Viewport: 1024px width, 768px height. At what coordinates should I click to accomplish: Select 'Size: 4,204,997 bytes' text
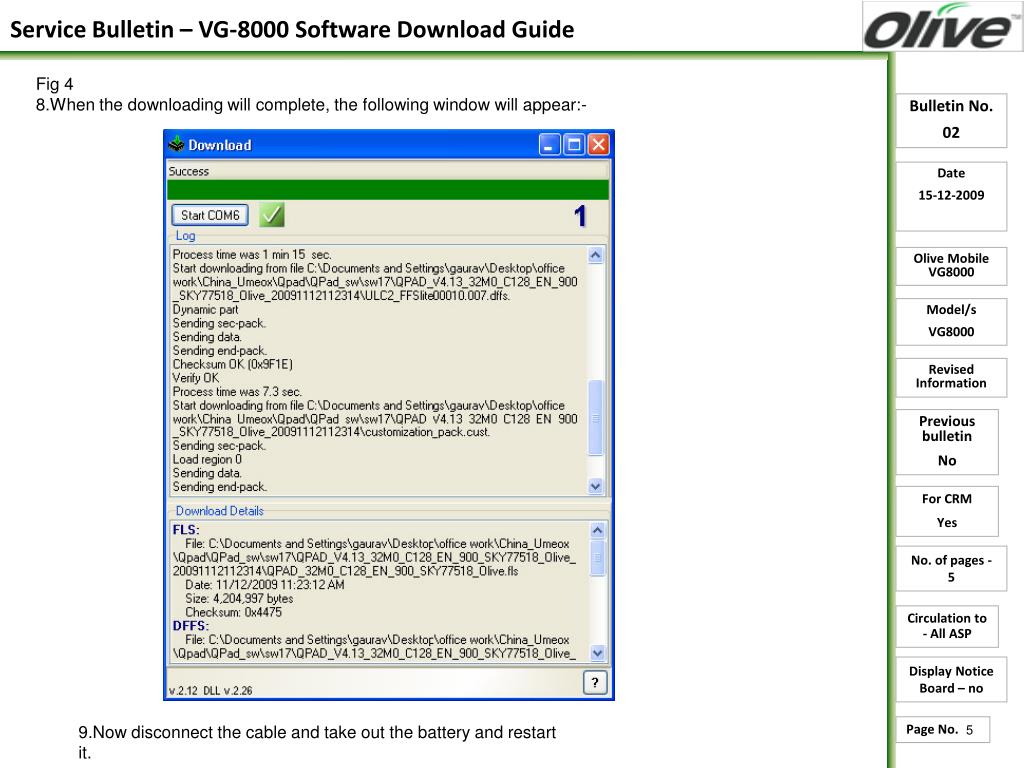pos(239,598)
